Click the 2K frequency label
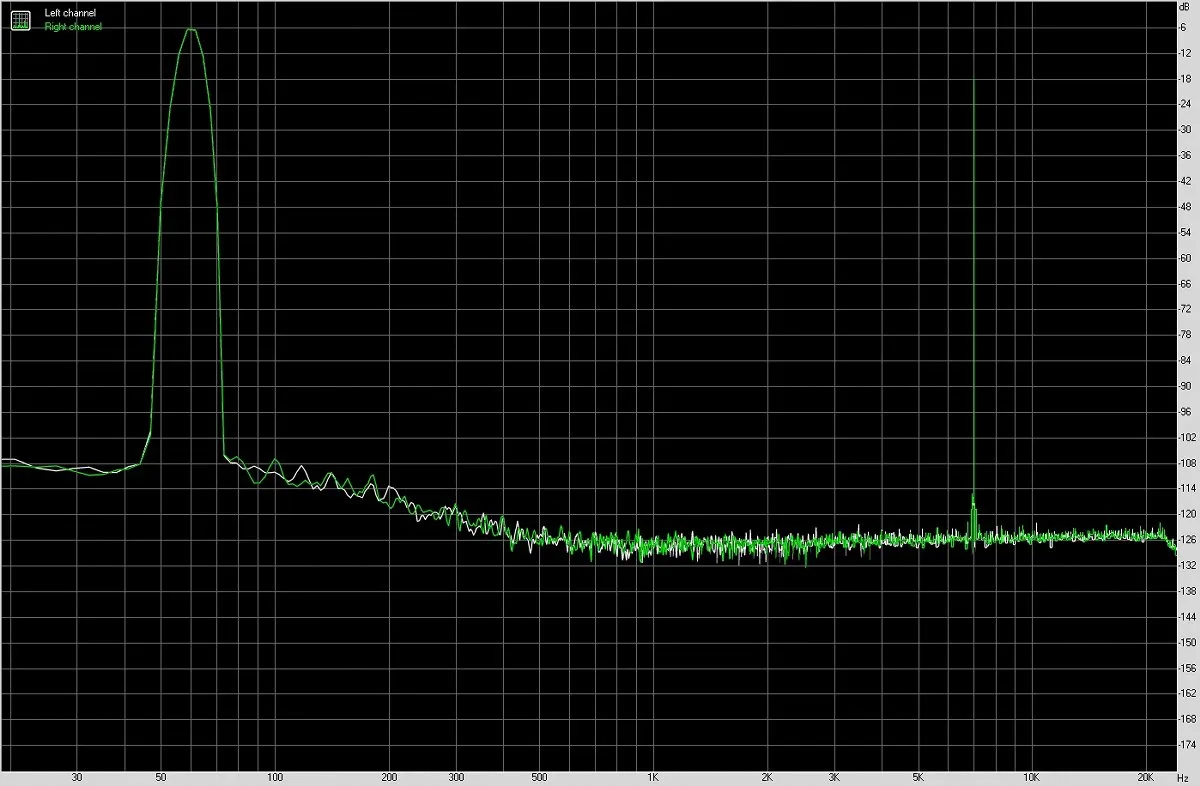 pos(767,777)
